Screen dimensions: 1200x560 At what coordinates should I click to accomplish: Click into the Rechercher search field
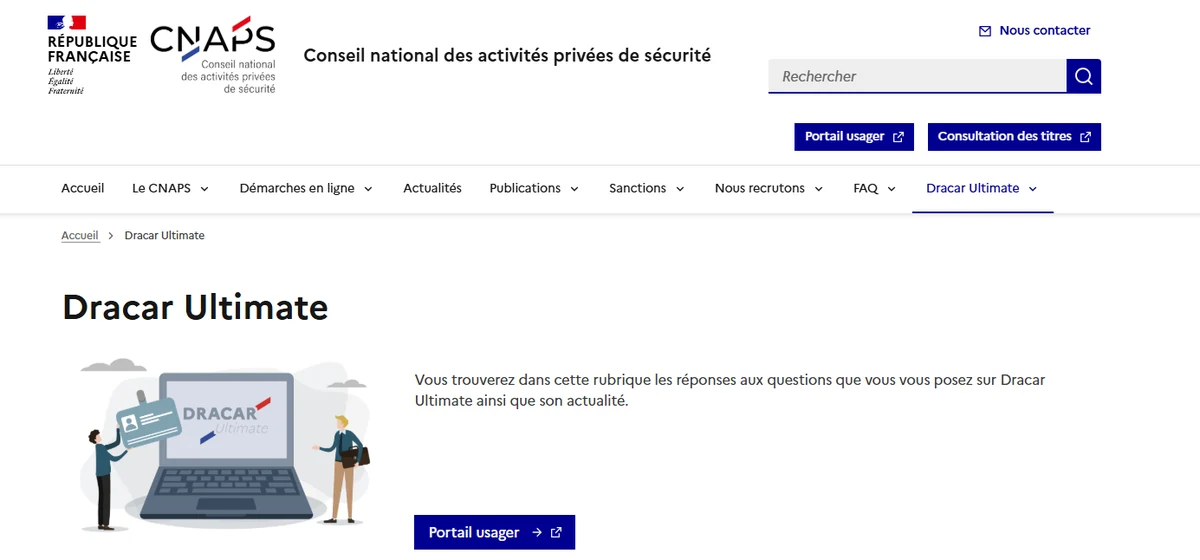pos(917,76)
